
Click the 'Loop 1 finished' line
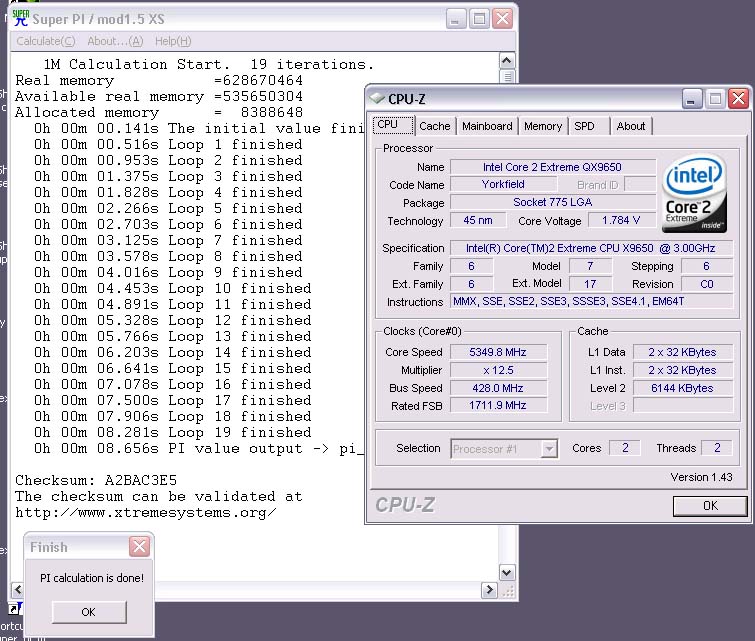[x=168, y=144]
